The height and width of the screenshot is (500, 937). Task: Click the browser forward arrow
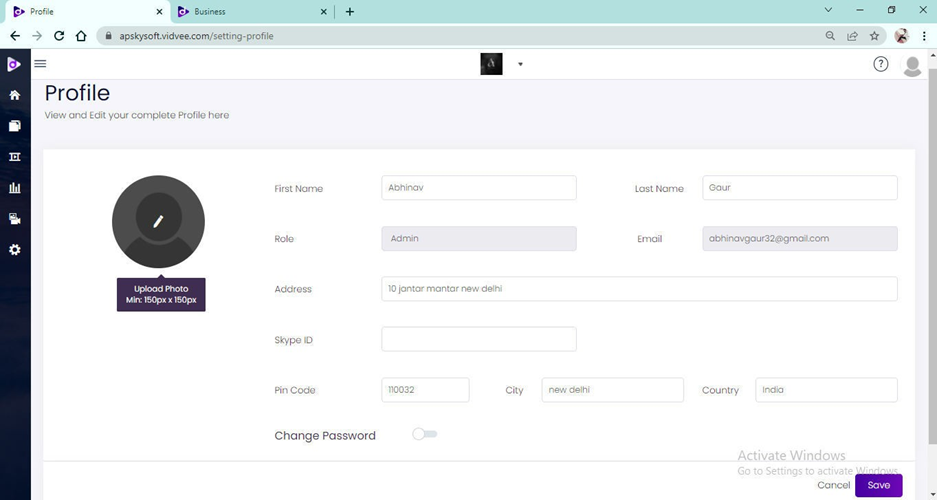coord(37,36)
